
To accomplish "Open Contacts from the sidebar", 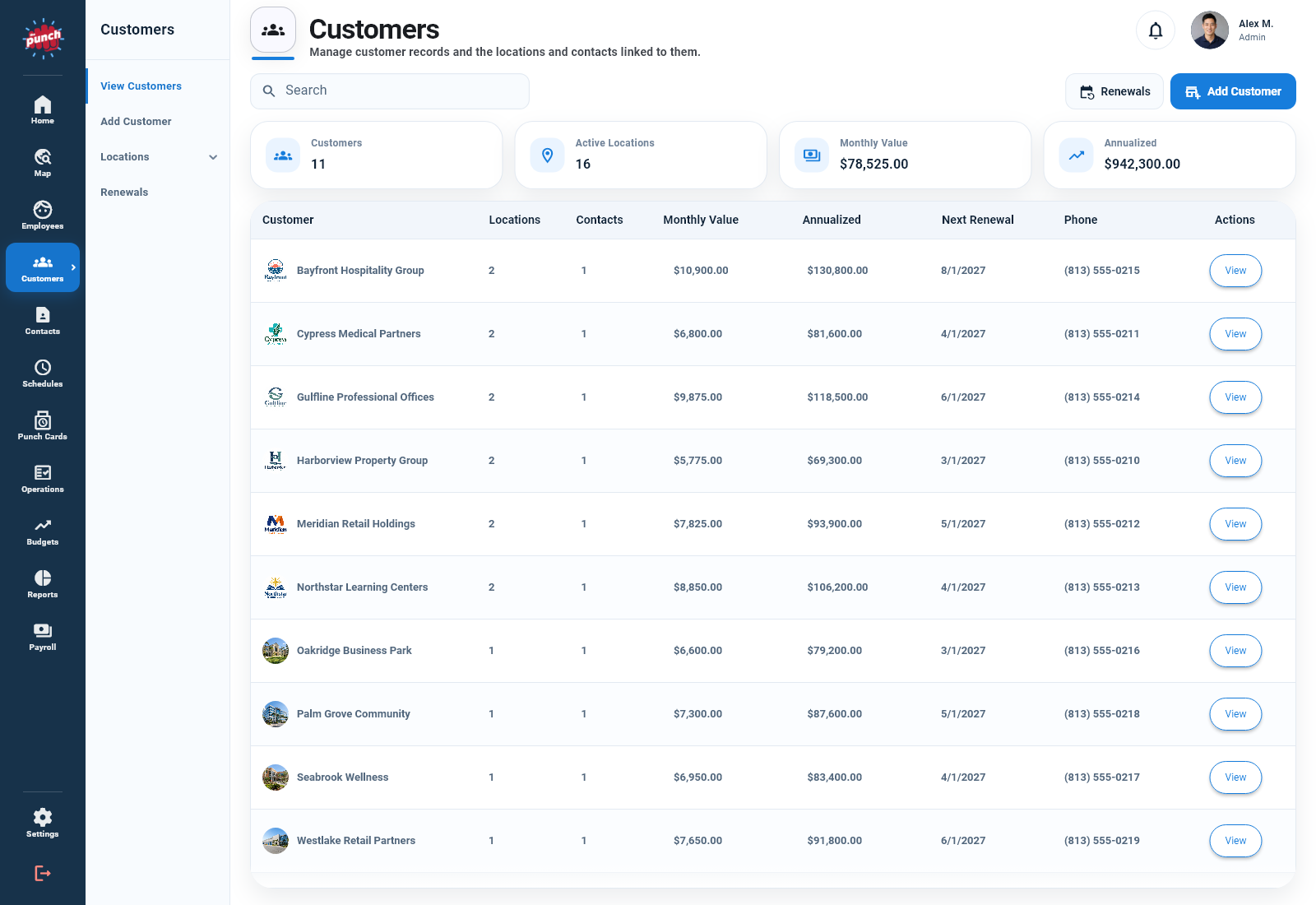I will click(43, 320).
